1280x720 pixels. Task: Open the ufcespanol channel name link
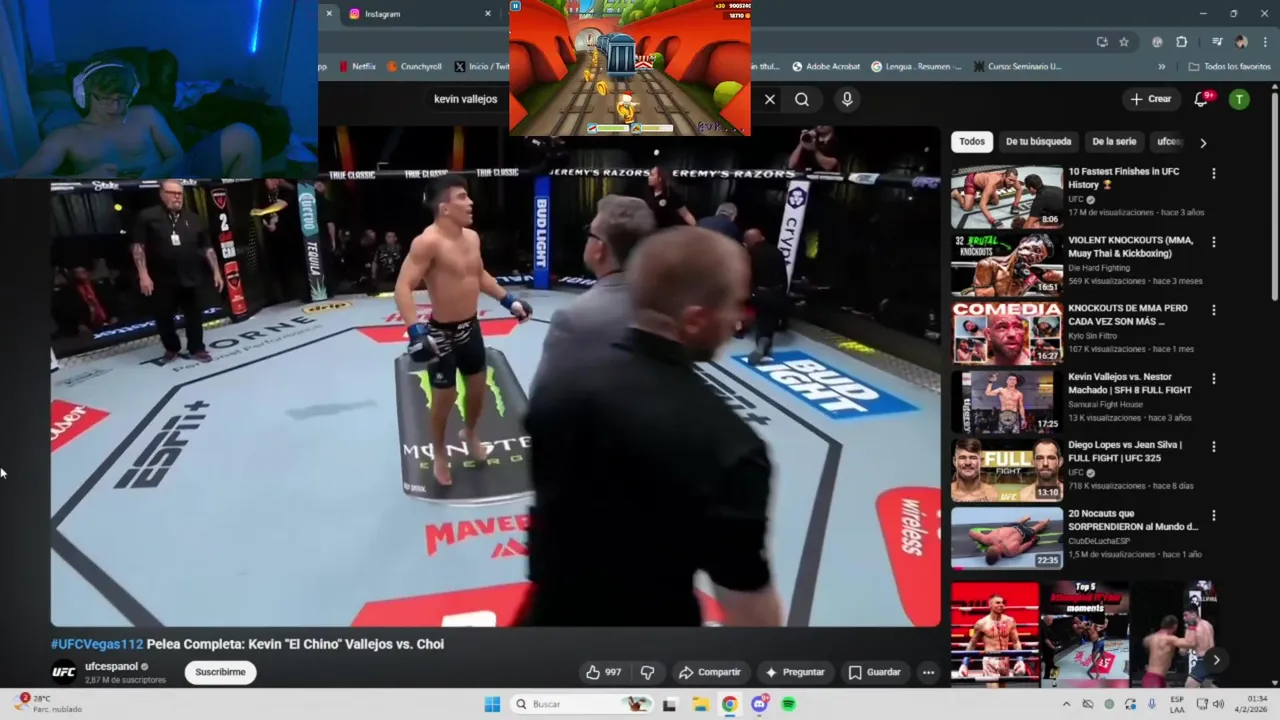tap(112, 666)
